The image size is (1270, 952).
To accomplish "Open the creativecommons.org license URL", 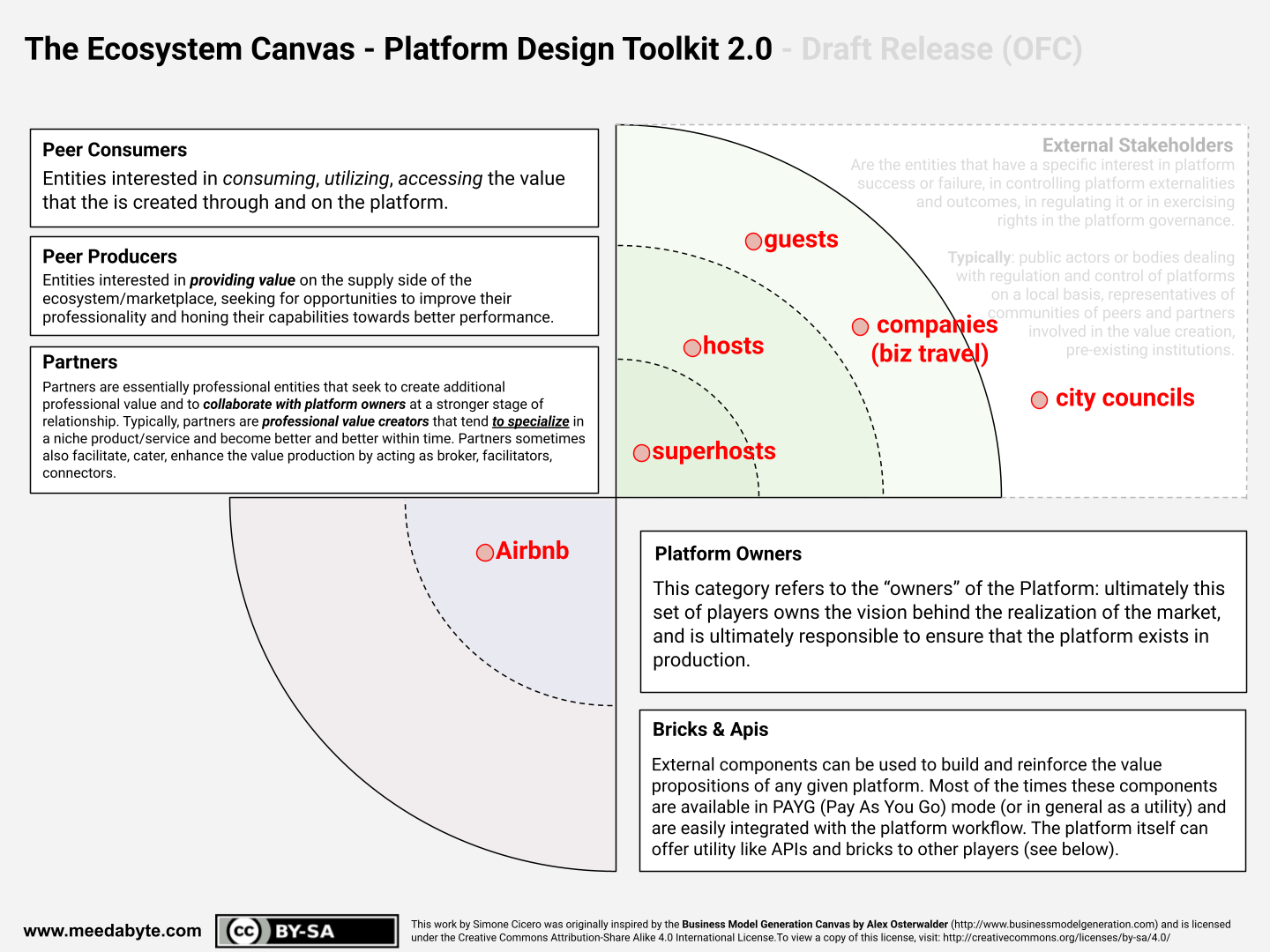I will click(1057, 938).
